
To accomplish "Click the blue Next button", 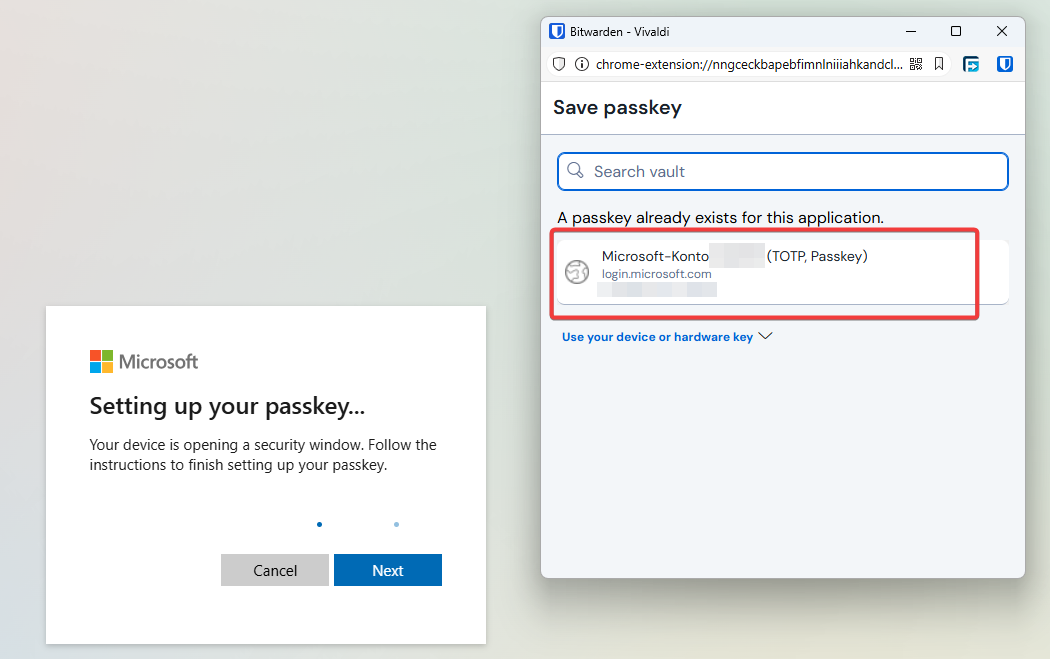I will (388, 570).
